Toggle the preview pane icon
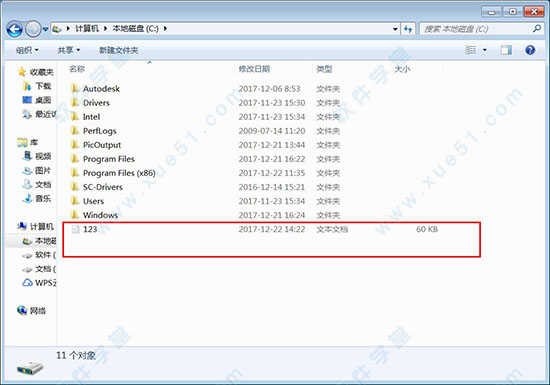The image size is (550, 385). pyautogui.click(x=506, y=50)
